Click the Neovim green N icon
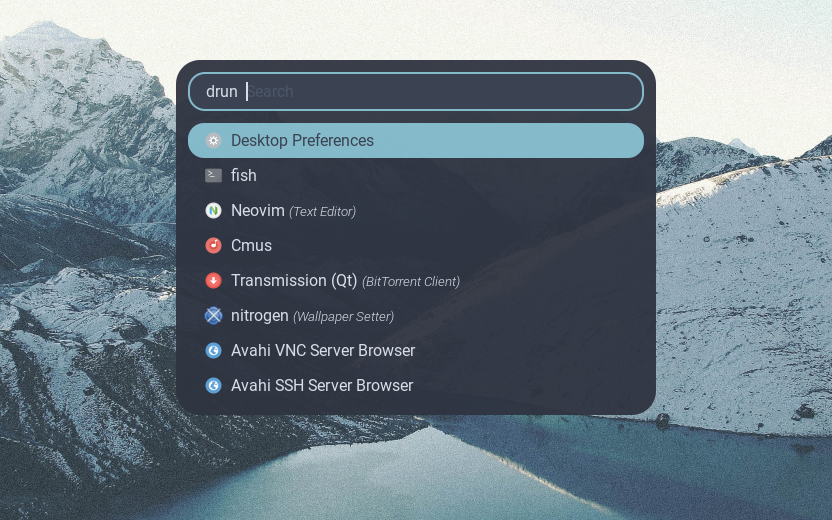The height and width of the screenshot is (520, 832). point(213,211)
